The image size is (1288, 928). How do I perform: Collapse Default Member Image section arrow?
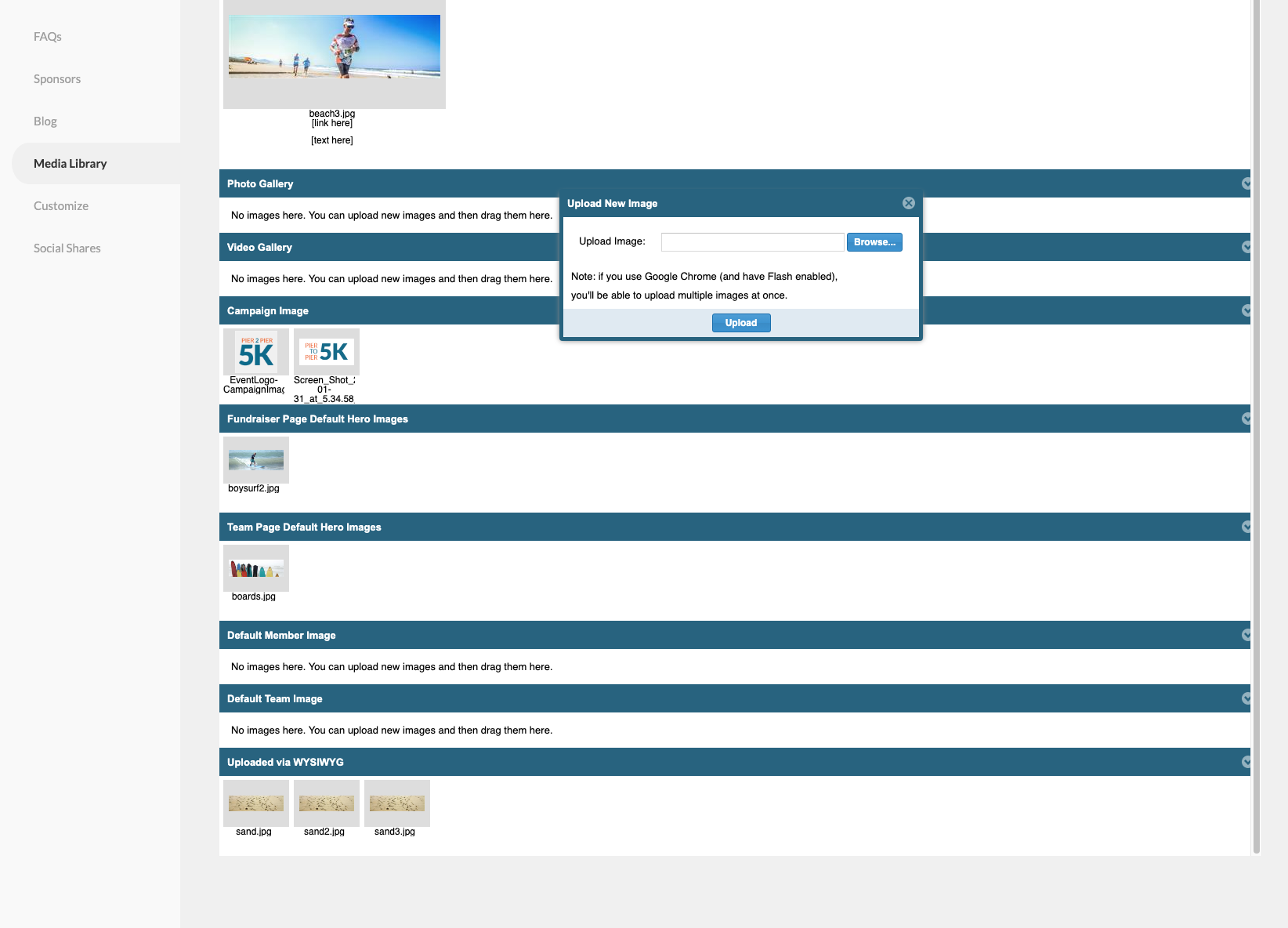[x=1246, y=635]
